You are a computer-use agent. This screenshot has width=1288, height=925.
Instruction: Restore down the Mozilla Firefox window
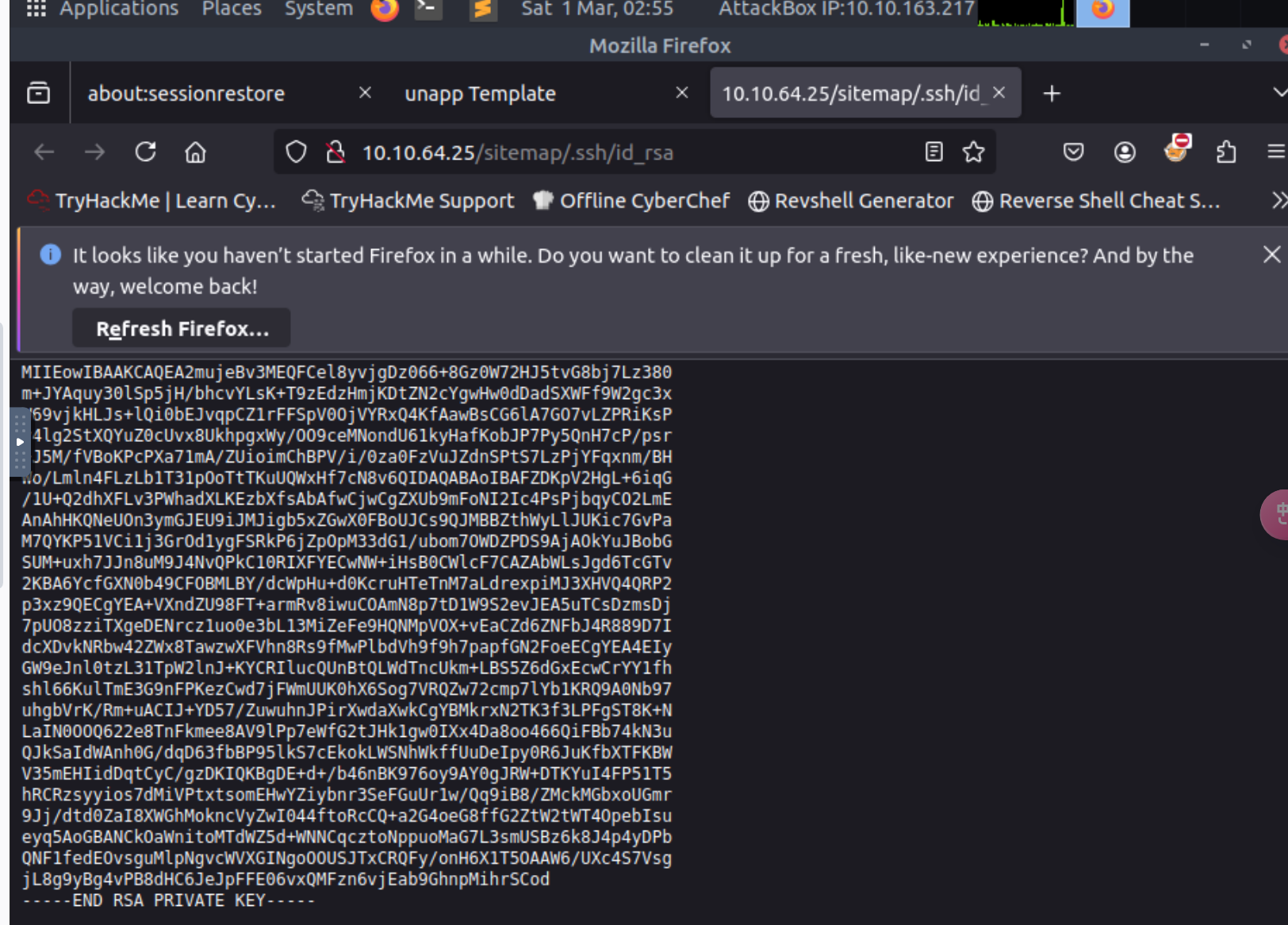[1246, 45]
